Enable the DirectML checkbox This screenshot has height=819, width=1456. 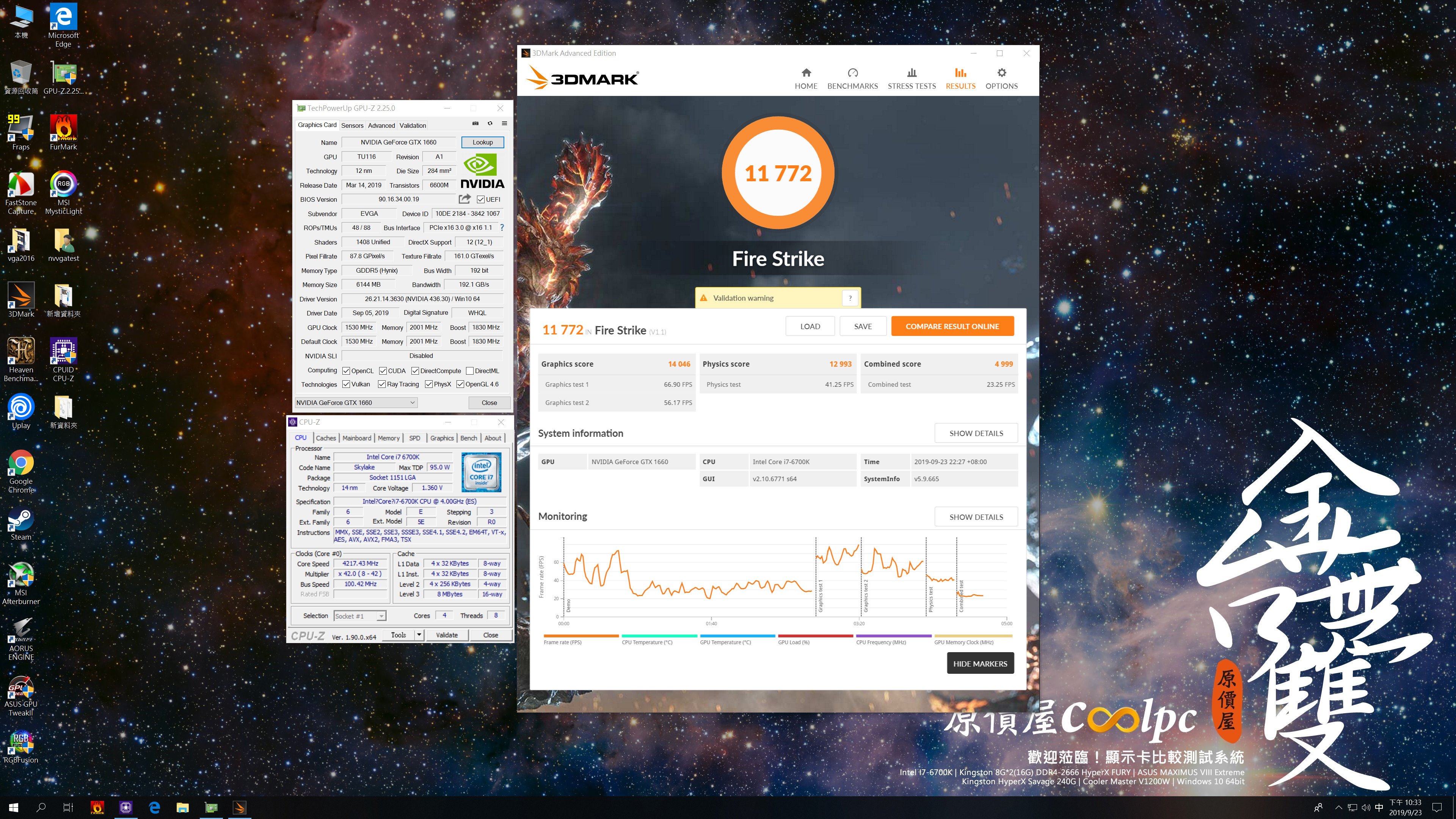point(470,371)
